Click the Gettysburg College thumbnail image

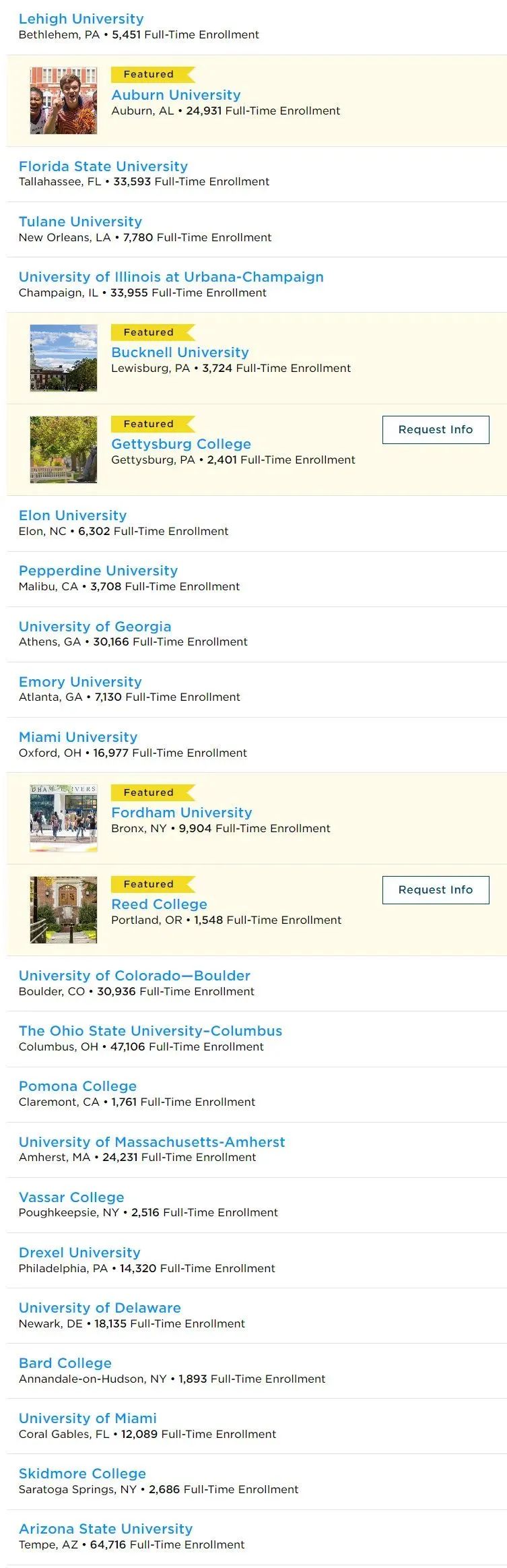tap(63, 449)
